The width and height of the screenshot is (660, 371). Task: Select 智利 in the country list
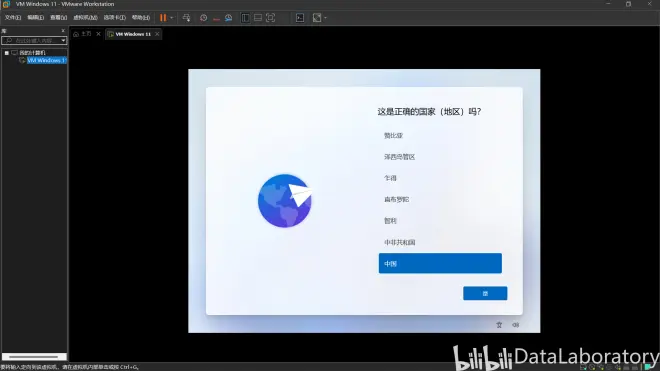click(440, 221)
